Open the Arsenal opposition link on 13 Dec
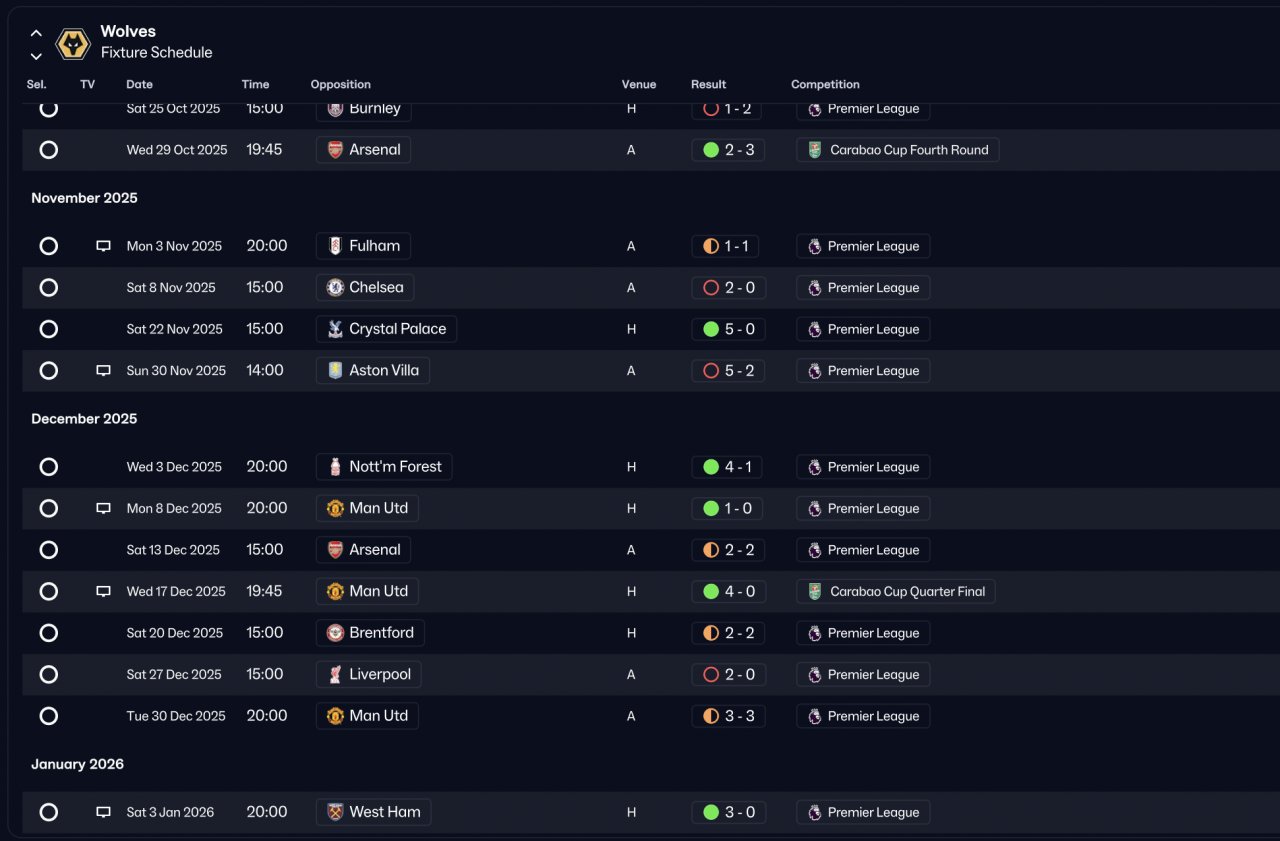 [x=364, y=550]
